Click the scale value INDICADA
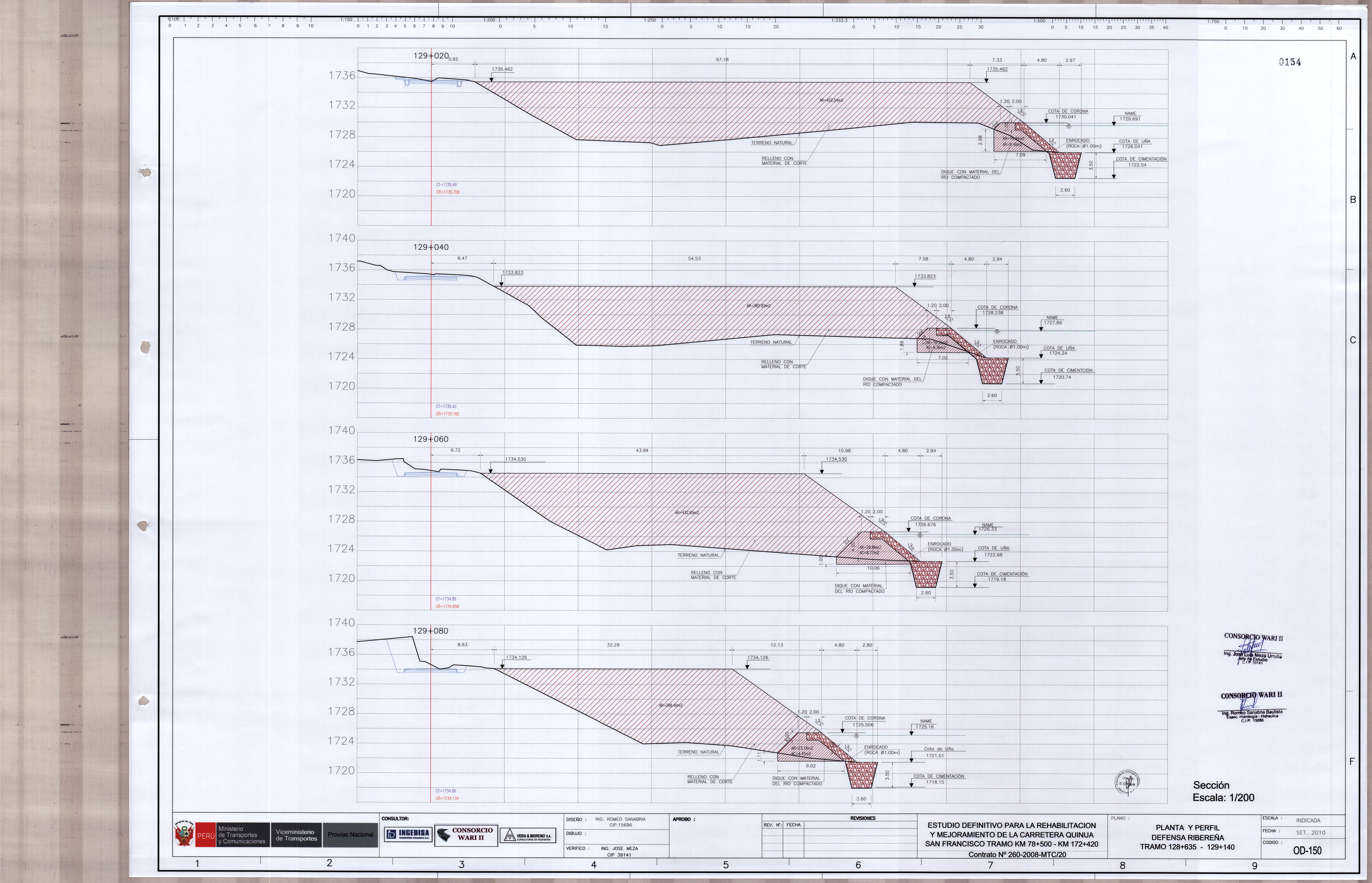Screen dimensions: 1372x883 click(x=1308, y=820)
